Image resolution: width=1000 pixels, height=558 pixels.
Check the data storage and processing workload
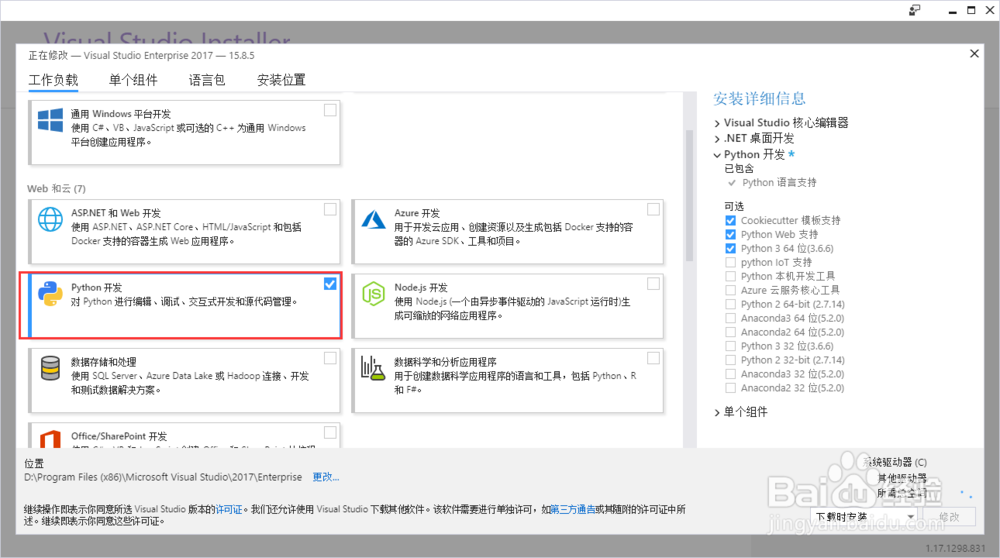[330, 358]
